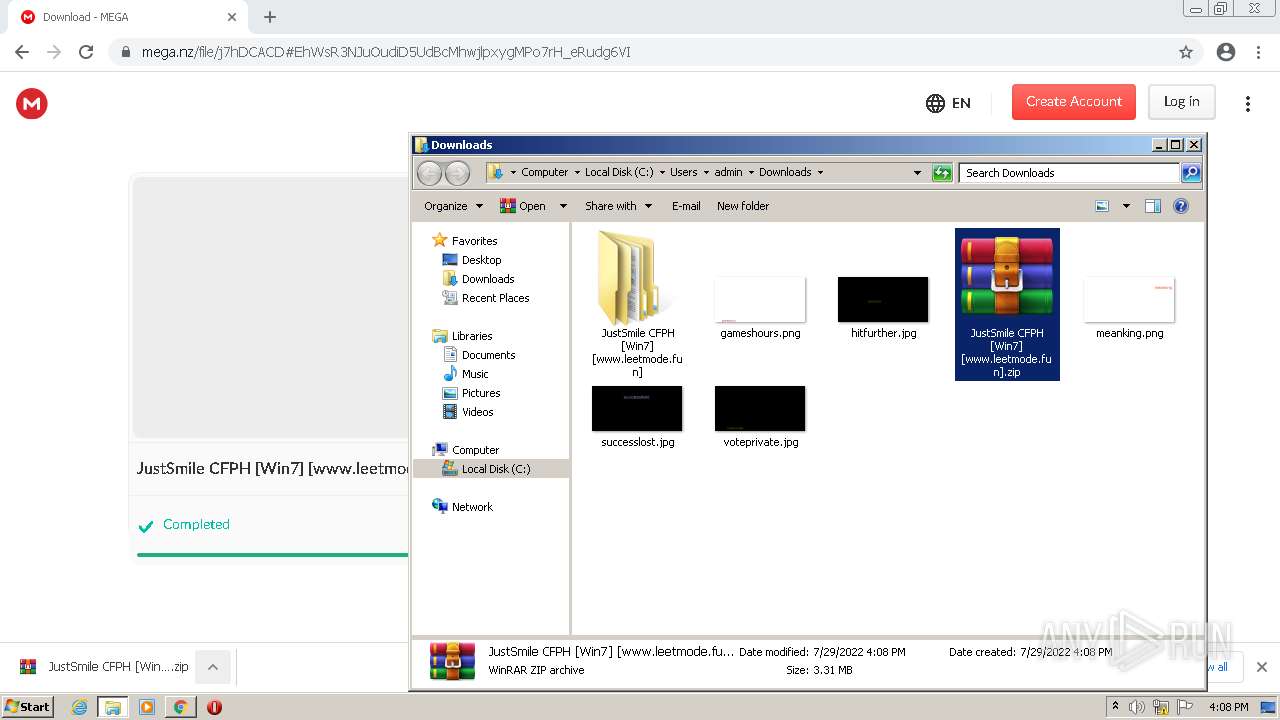This screenshot has width=1280, height=720.
Task: Click E-mail in Explorer toolbar
Action: (x=686, y=206)
